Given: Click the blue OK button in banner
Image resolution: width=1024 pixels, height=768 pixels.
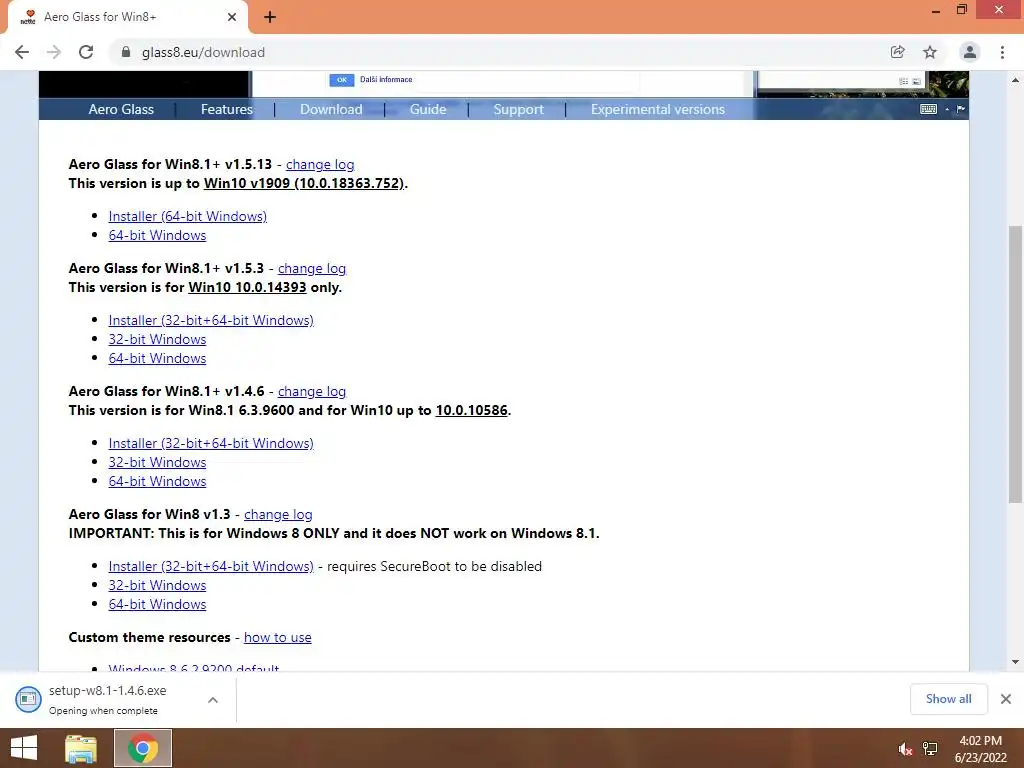Looking at the screenshot, I should click(342, 80).
